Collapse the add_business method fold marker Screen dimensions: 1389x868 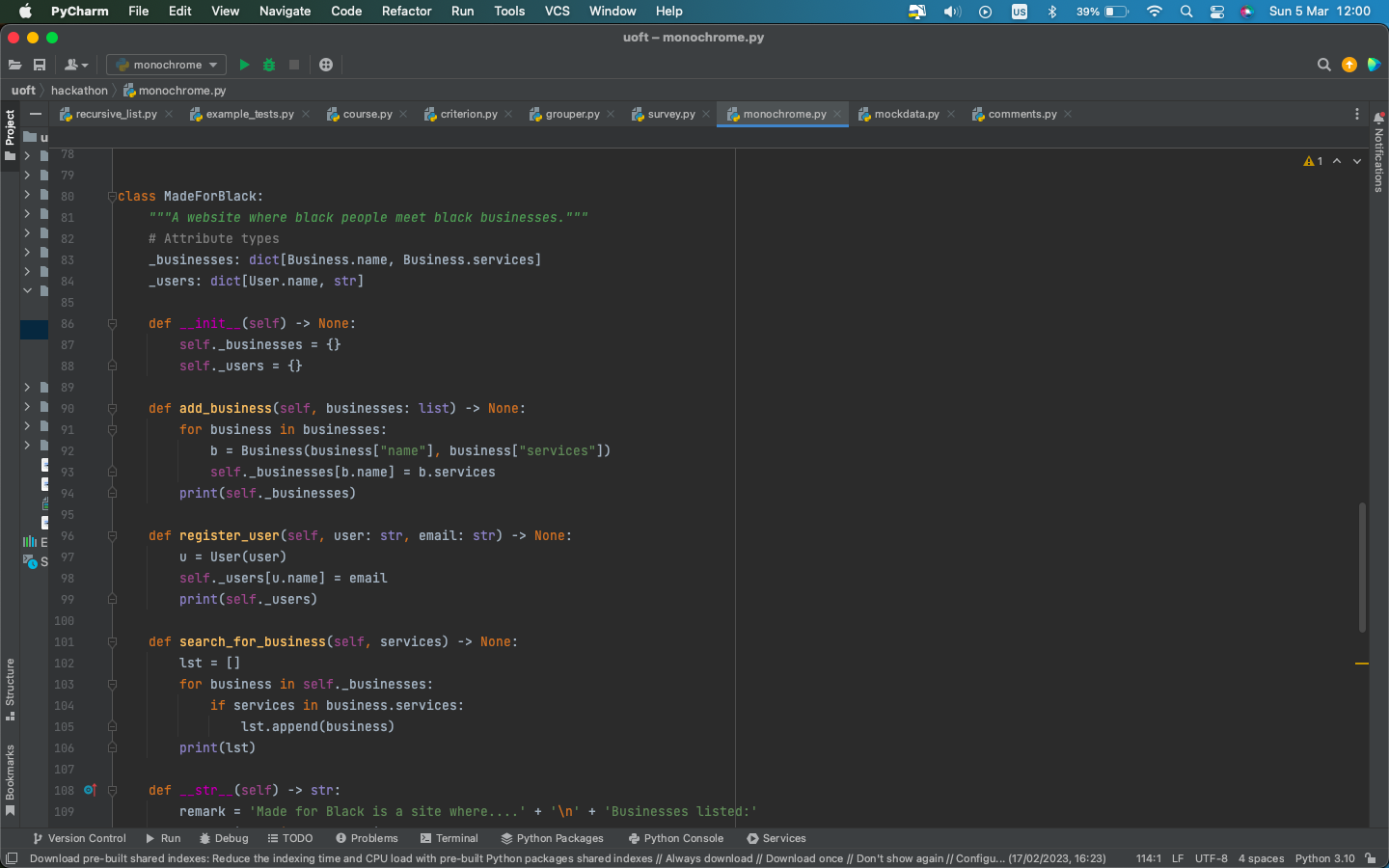pos(112,409)
